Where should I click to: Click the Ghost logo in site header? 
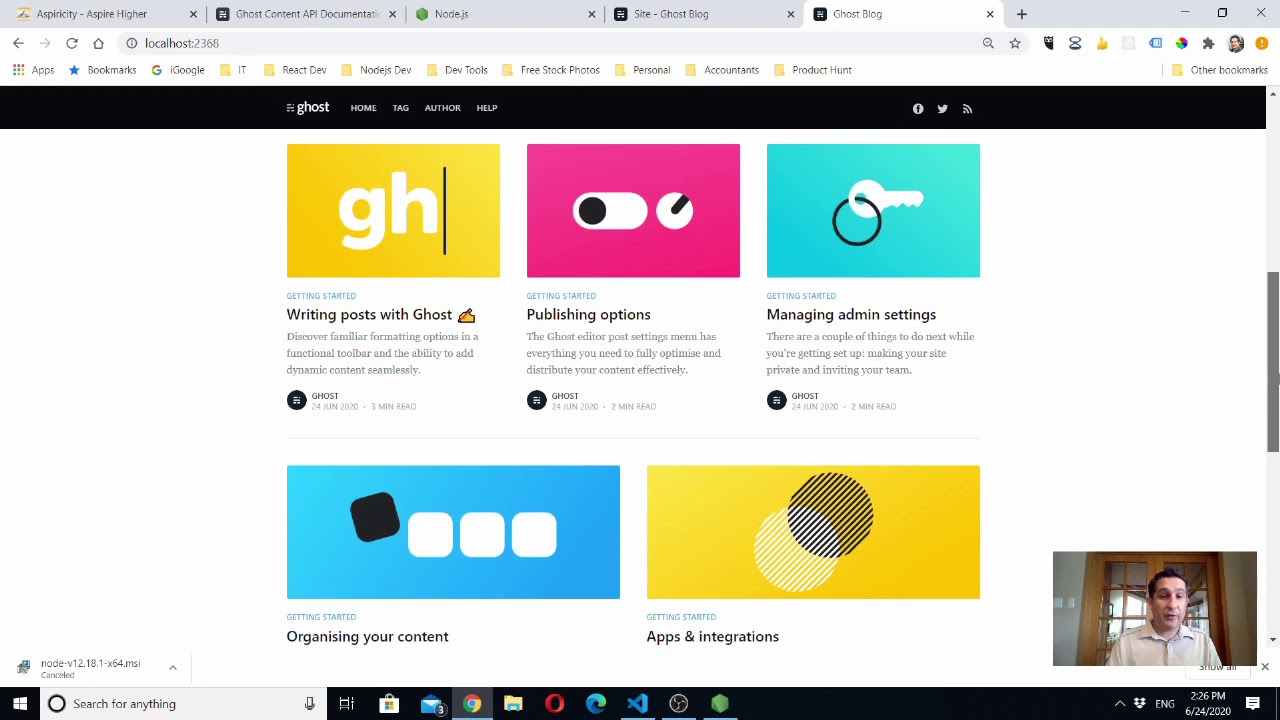coord(308,108)
